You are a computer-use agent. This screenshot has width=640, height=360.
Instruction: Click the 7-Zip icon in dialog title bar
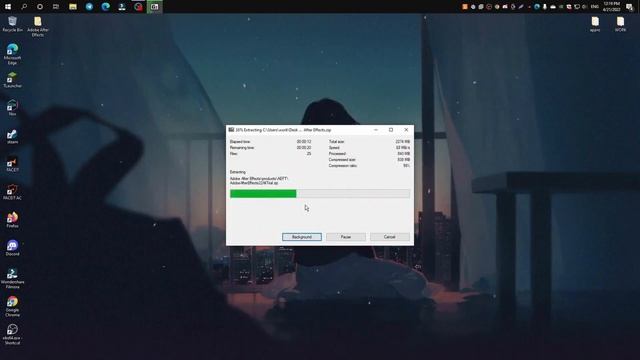point(231,130)
